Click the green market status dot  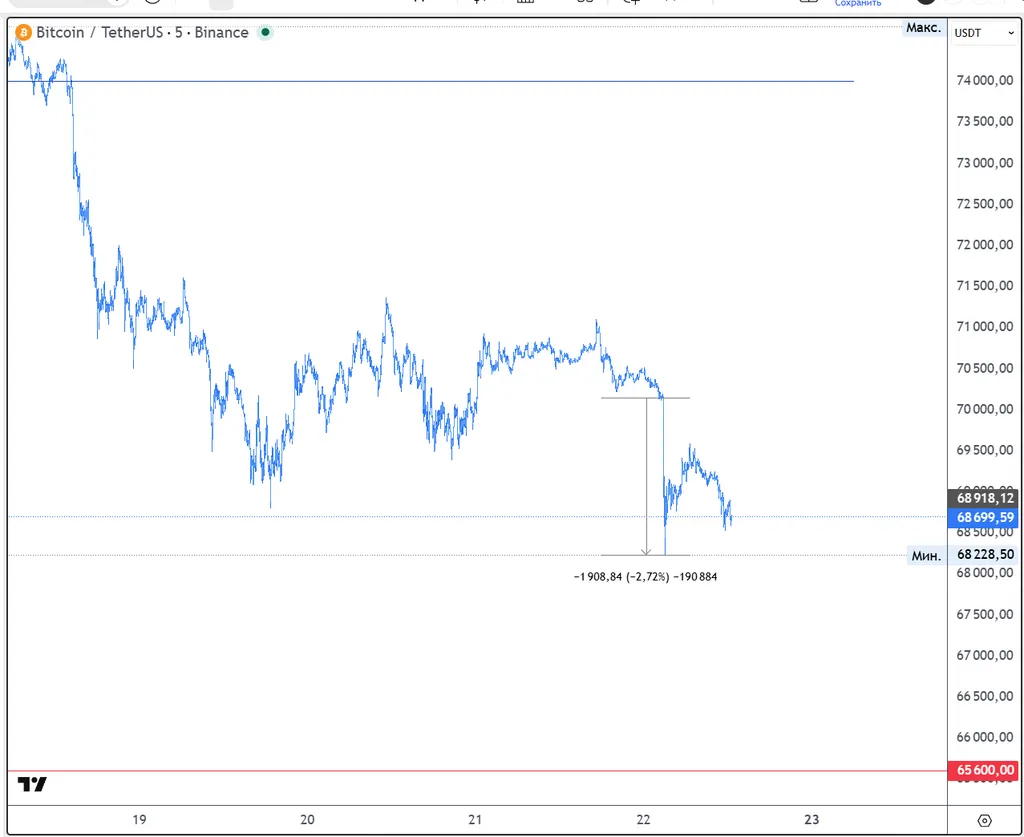[x=265, y=33]
